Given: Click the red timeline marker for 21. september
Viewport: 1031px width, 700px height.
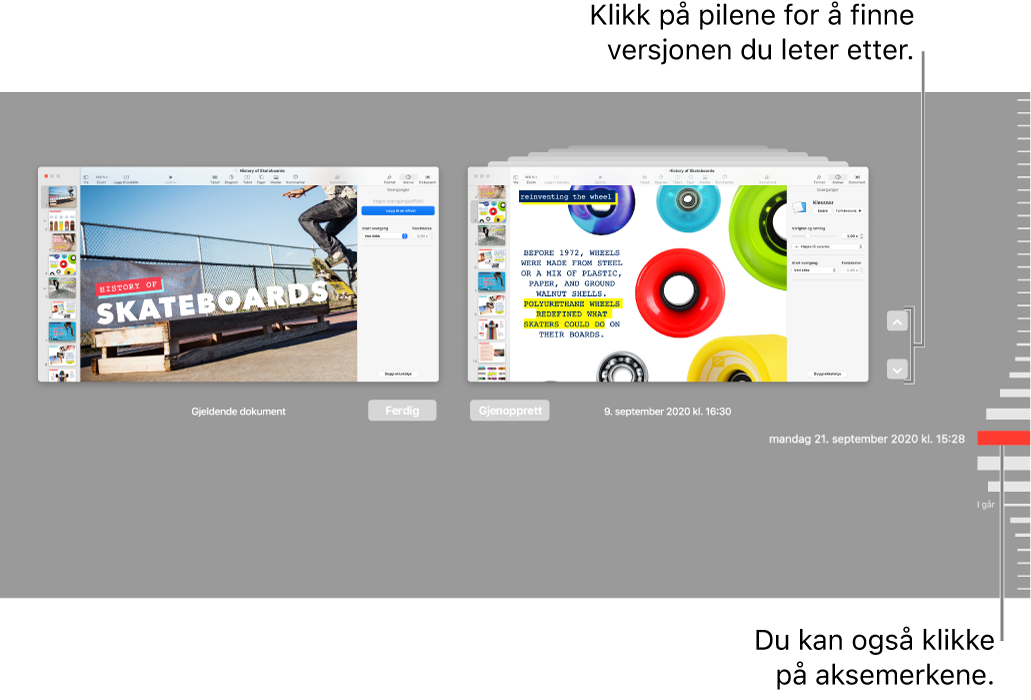Looking at the screenshot, I should [x=1003, y=438].
